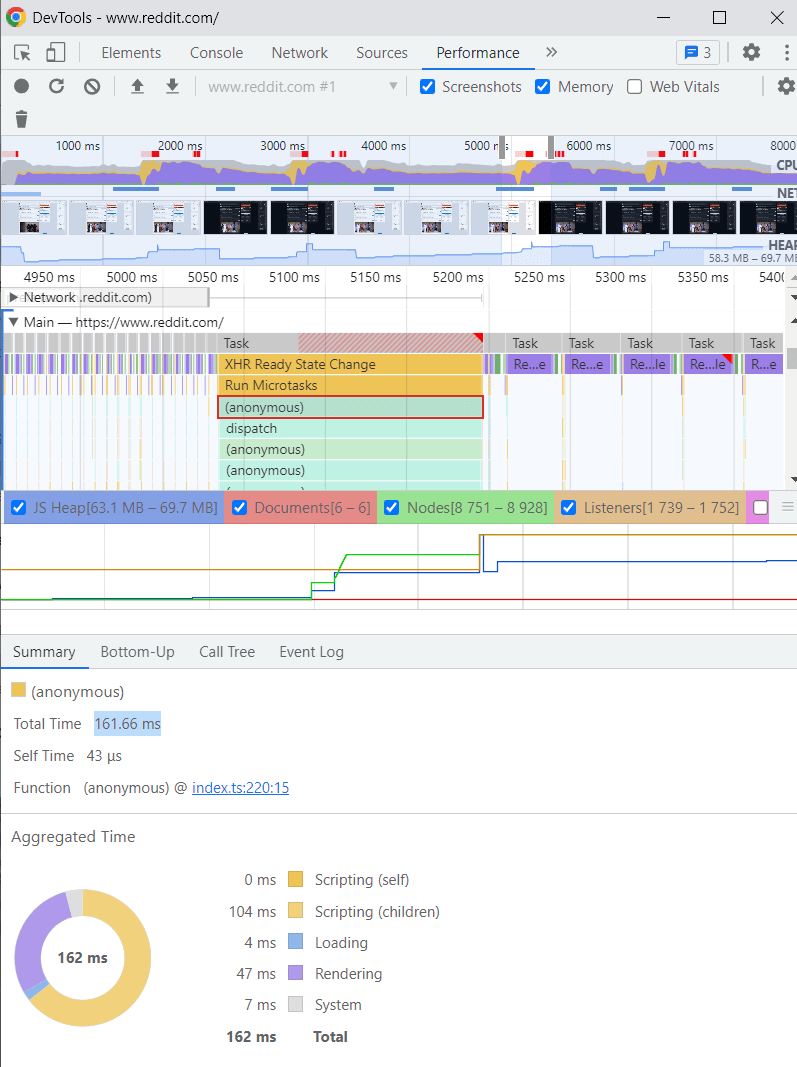Viewport: 797px width, 1067px height.
Task: Toggle the Listeners counter checkbox
Action: tap(569, 508)
